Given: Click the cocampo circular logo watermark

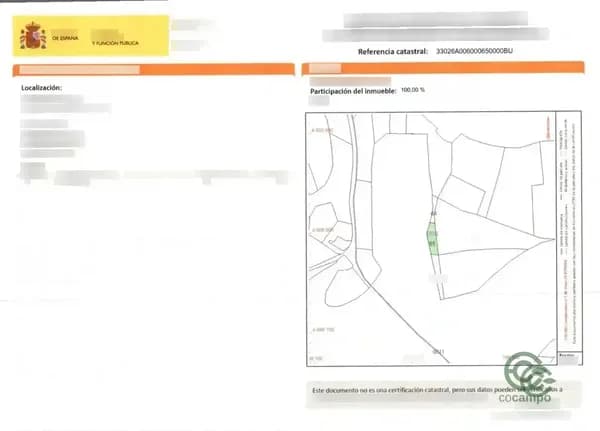Looking at the screenshot, I should click(x=528, y=374).
